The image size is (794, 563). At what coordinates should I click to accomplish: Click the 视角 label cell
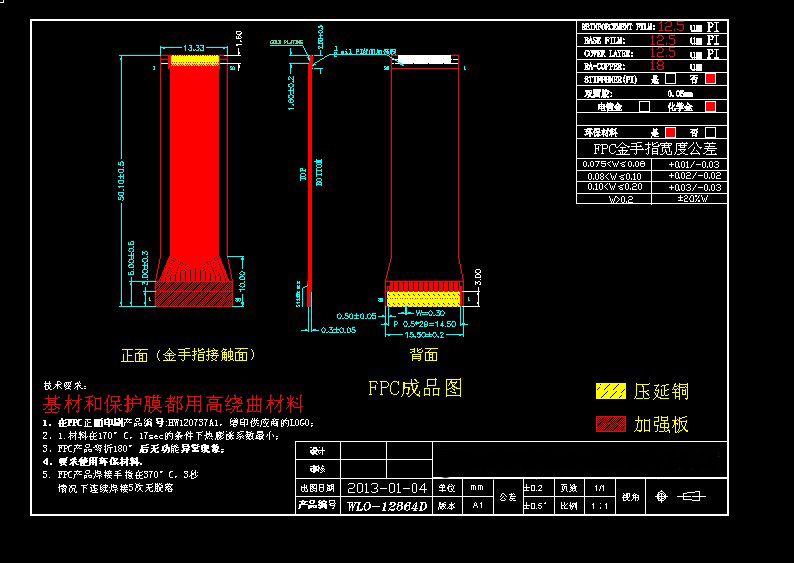coord(630,497)
